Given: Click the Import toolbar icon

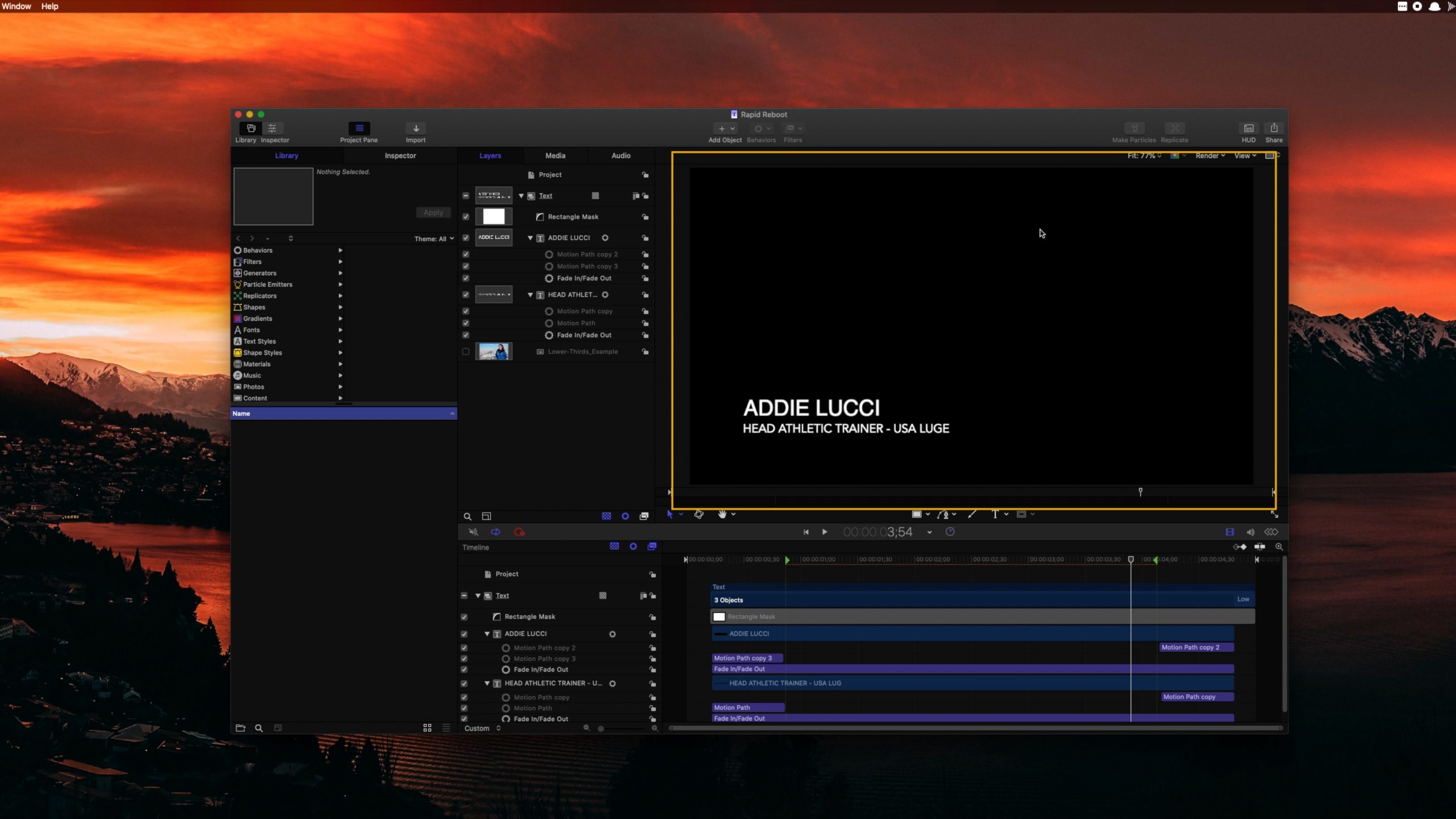Looking at the screenshot, I should (x=416, y=129).
